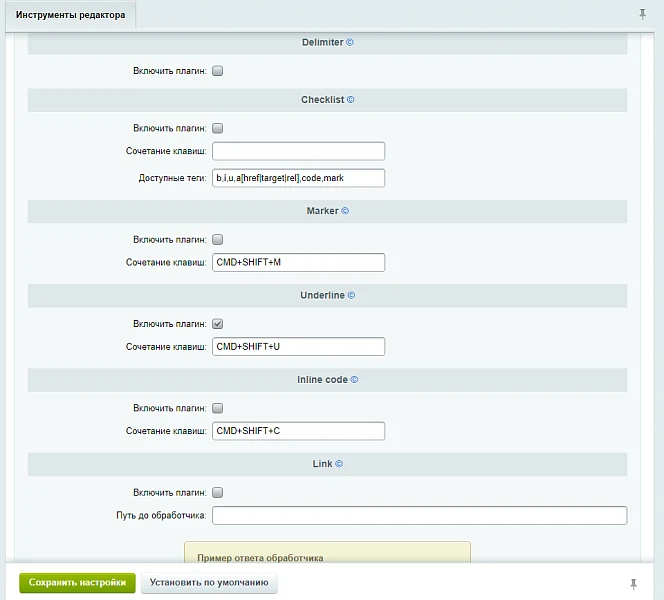Focus the Underline hotkey field CMD+SHIFT+U
This screenshot has height=600, width=664.
[299, 346]
